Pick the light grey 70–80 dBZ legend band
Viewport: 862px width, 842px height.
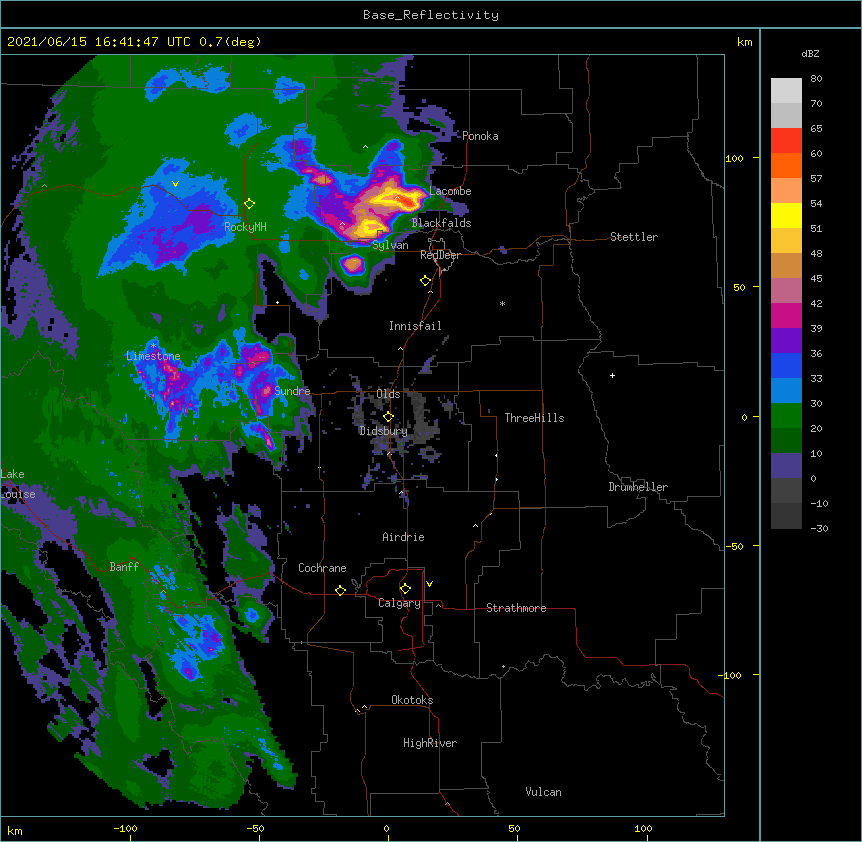tap(786, 91)
